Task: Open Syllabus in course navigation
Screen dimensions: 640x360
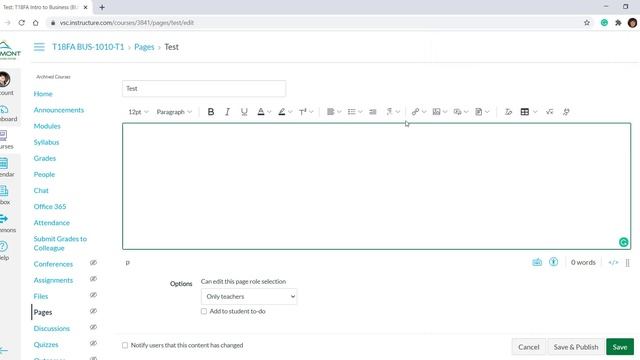Action: 46,142
